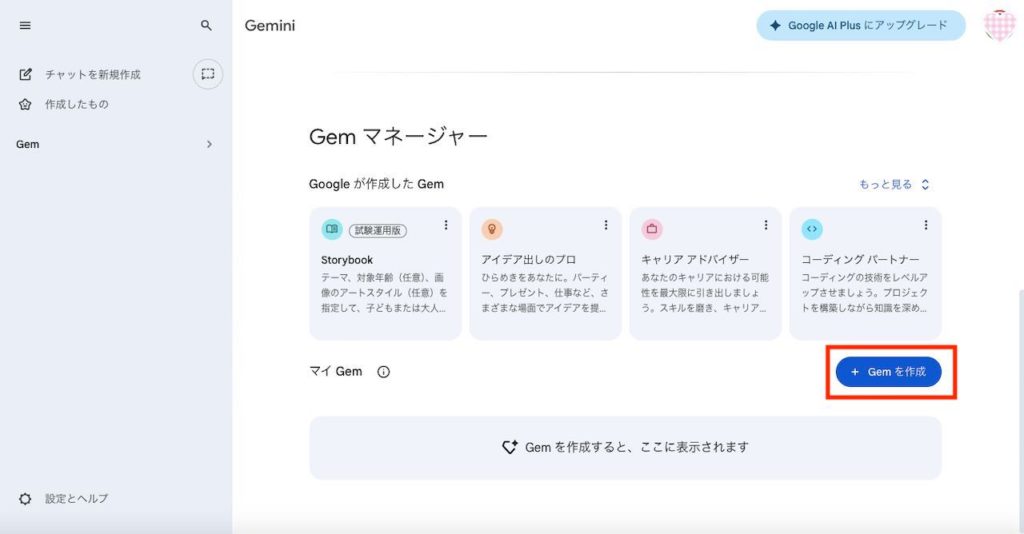Open 設定とヘルプ at sidebar bottom

(x=75, y=498)
